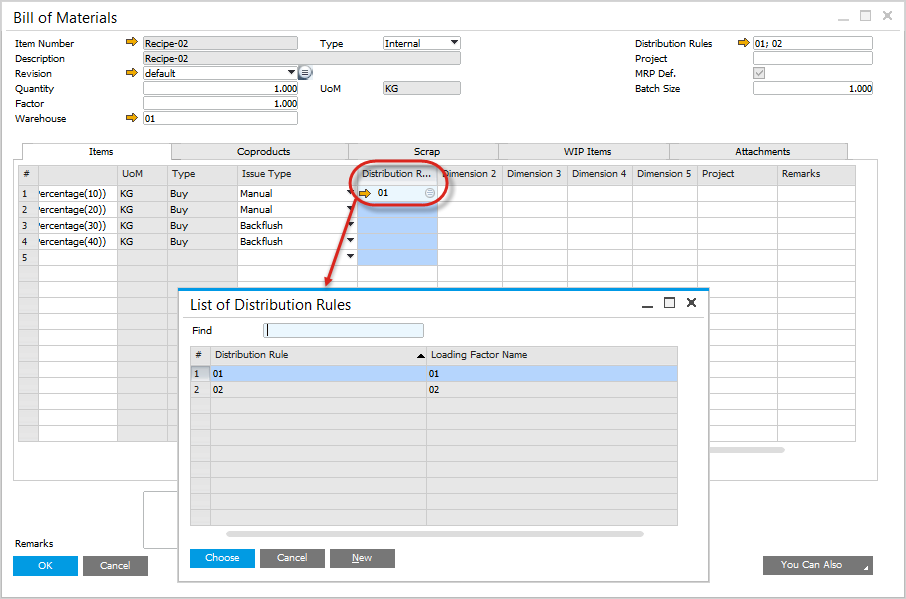Click the Item Number link arrow icon
This screenshot has width=906, height=599.
coord(131,43)
